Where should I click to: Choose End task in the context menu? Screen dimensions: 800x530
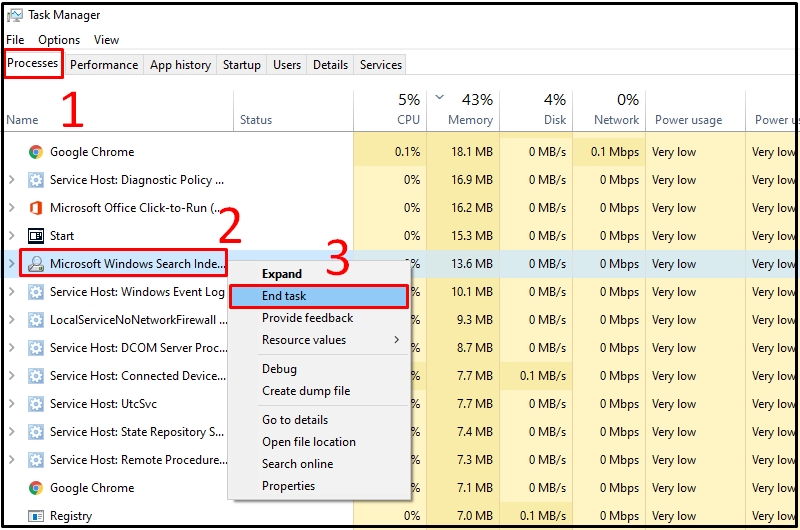point(319,296)
